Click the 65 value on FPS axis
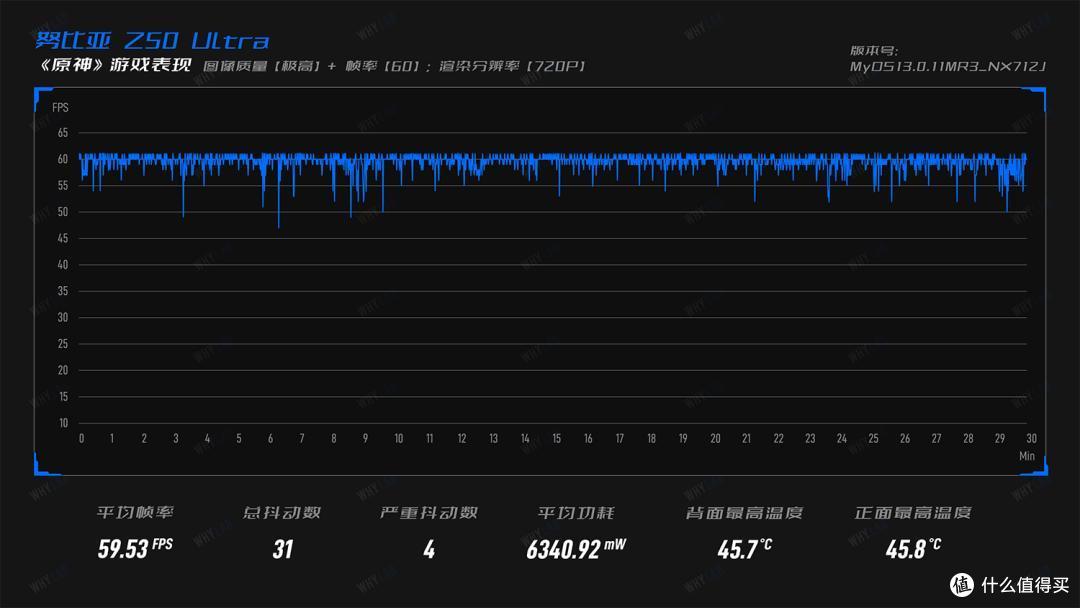This screenshot has width=1080, height=608. (x=63, y=133)
